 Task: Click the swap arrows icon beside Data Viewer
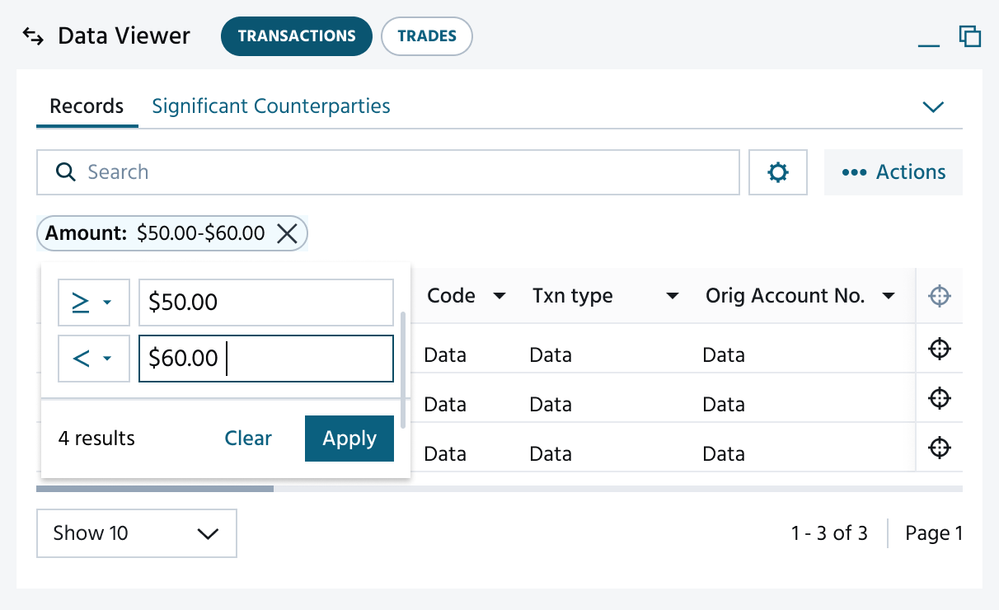(33, 37)
